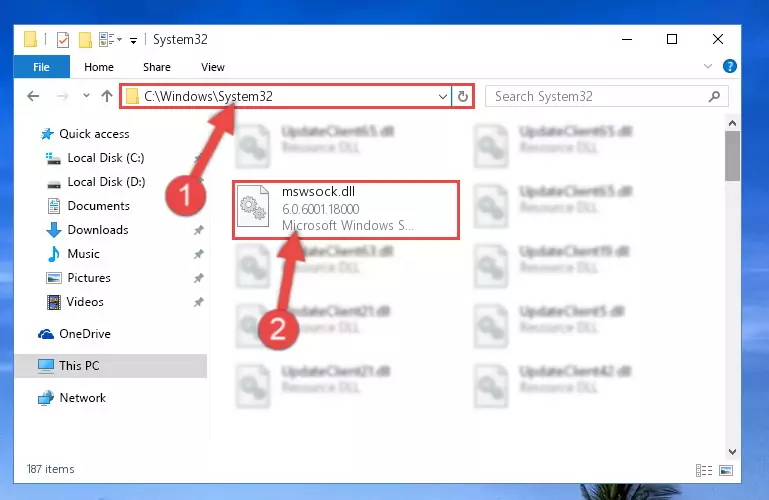Switch to the View ribbon tab
The width and height of the screenshot is (769, 500).
213,67
